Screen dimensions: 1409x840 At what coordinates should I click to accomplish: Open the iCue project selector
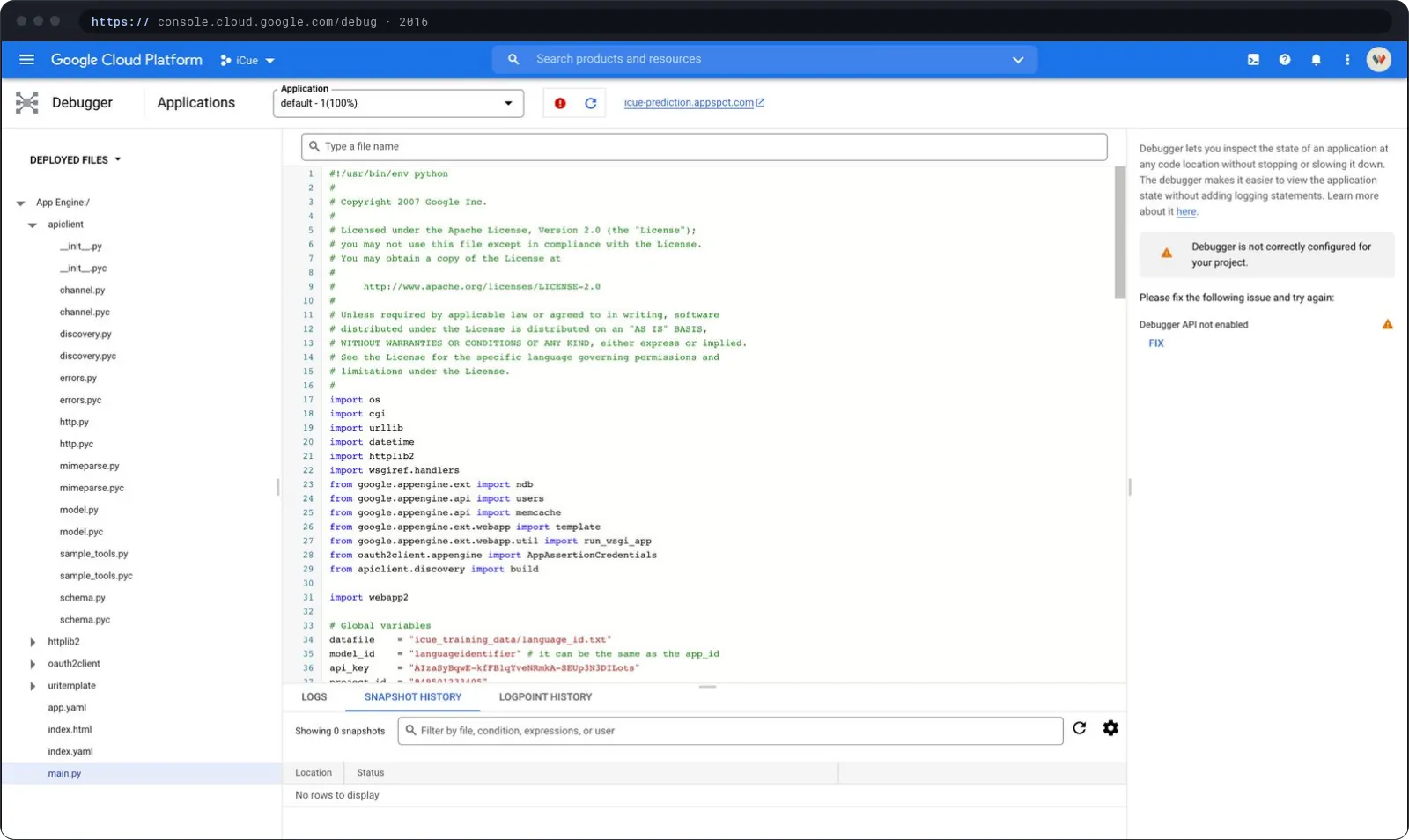point(247,61)
